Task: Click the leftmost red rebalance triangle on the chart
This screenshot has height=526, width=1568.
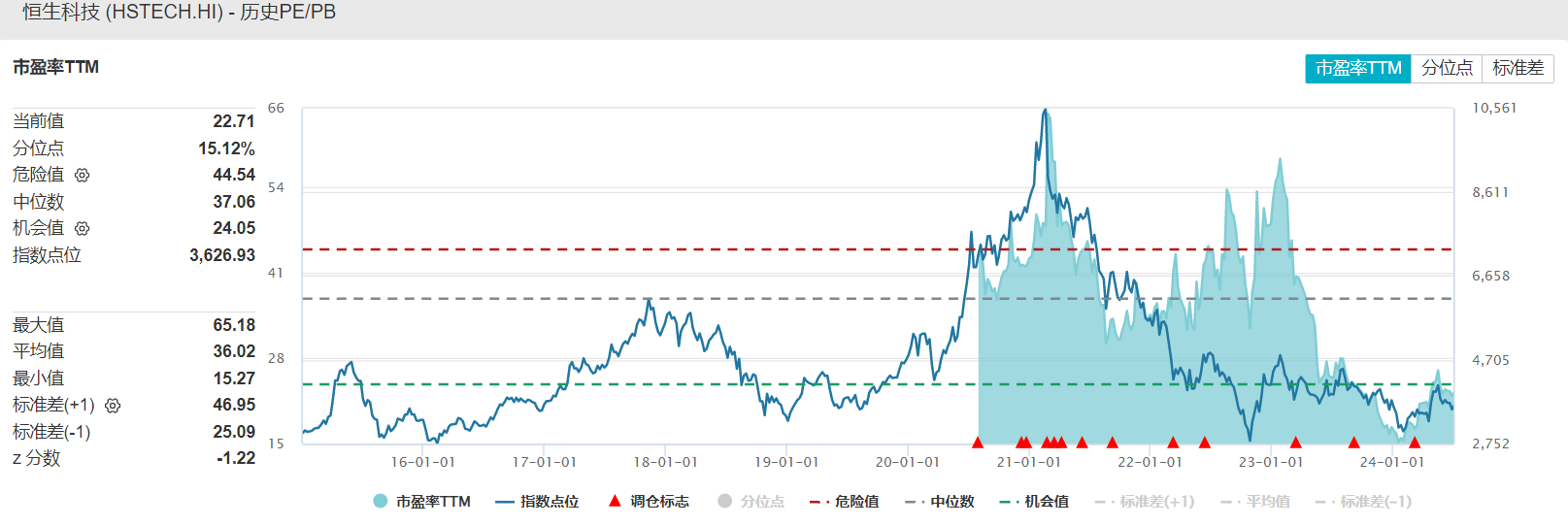Action: tap(978, 443)
